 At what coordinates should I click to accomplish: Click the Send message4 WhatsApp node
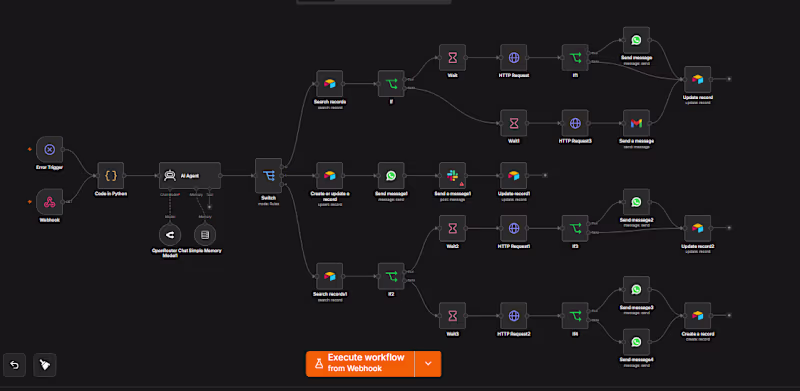636,342
